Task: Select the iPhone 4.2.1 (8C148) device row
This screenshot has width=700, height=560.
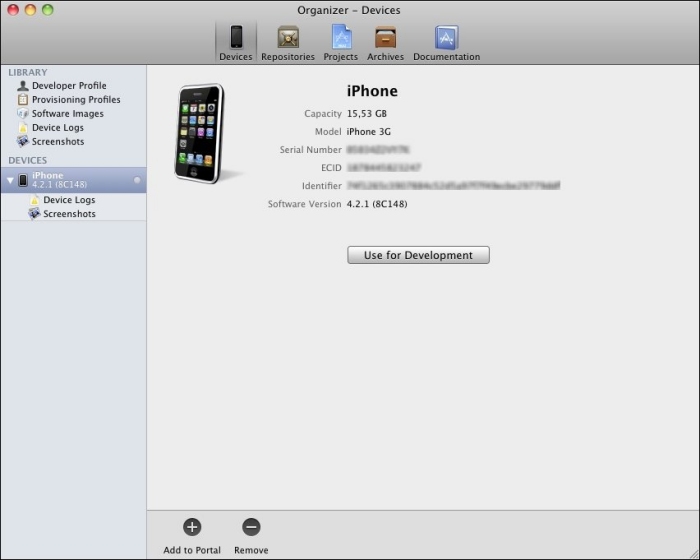Action: click(x=73, y=180)
